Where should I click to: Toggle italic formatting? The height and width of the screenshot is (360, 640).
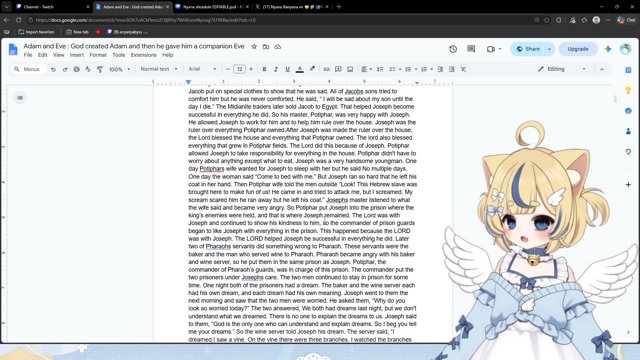pyautogui.click(x=276, y=69)
